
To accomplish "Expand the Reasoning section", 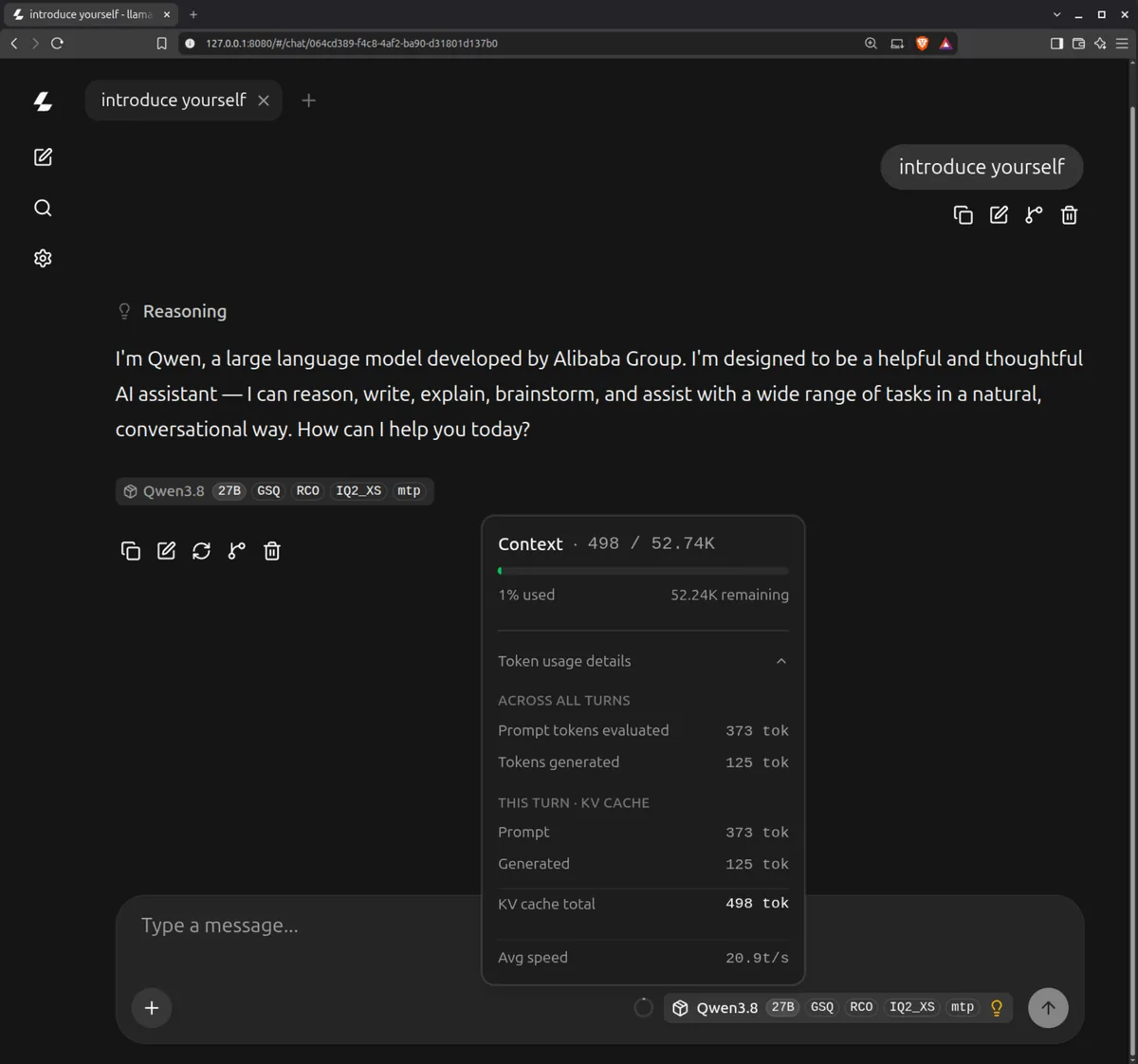I will 172,311.
